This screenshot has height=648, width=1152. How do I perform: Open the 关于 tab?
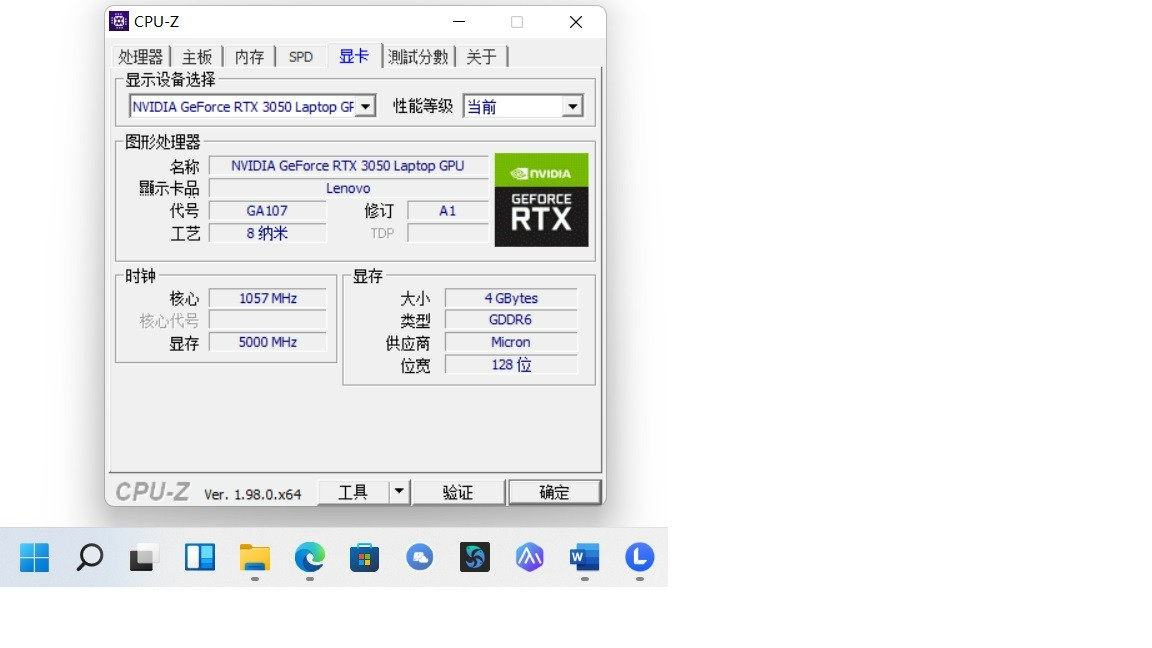[x=481, y=57]
